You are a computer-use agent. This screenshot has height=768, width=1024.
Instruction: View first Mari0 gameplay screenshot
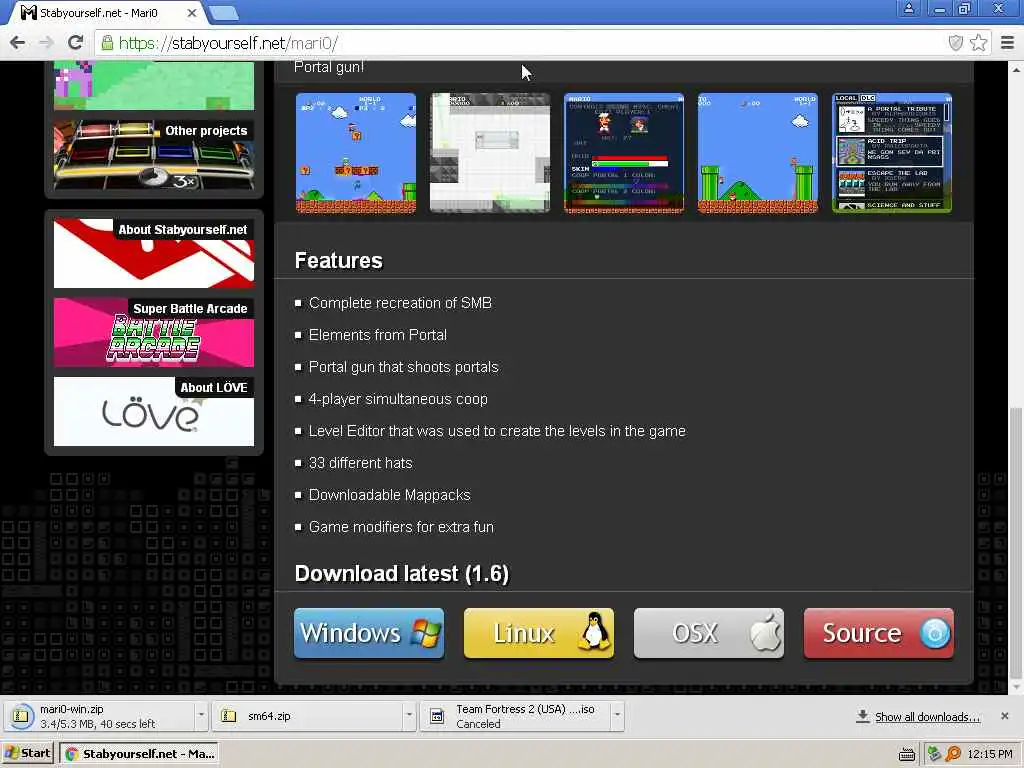(356, 153)
